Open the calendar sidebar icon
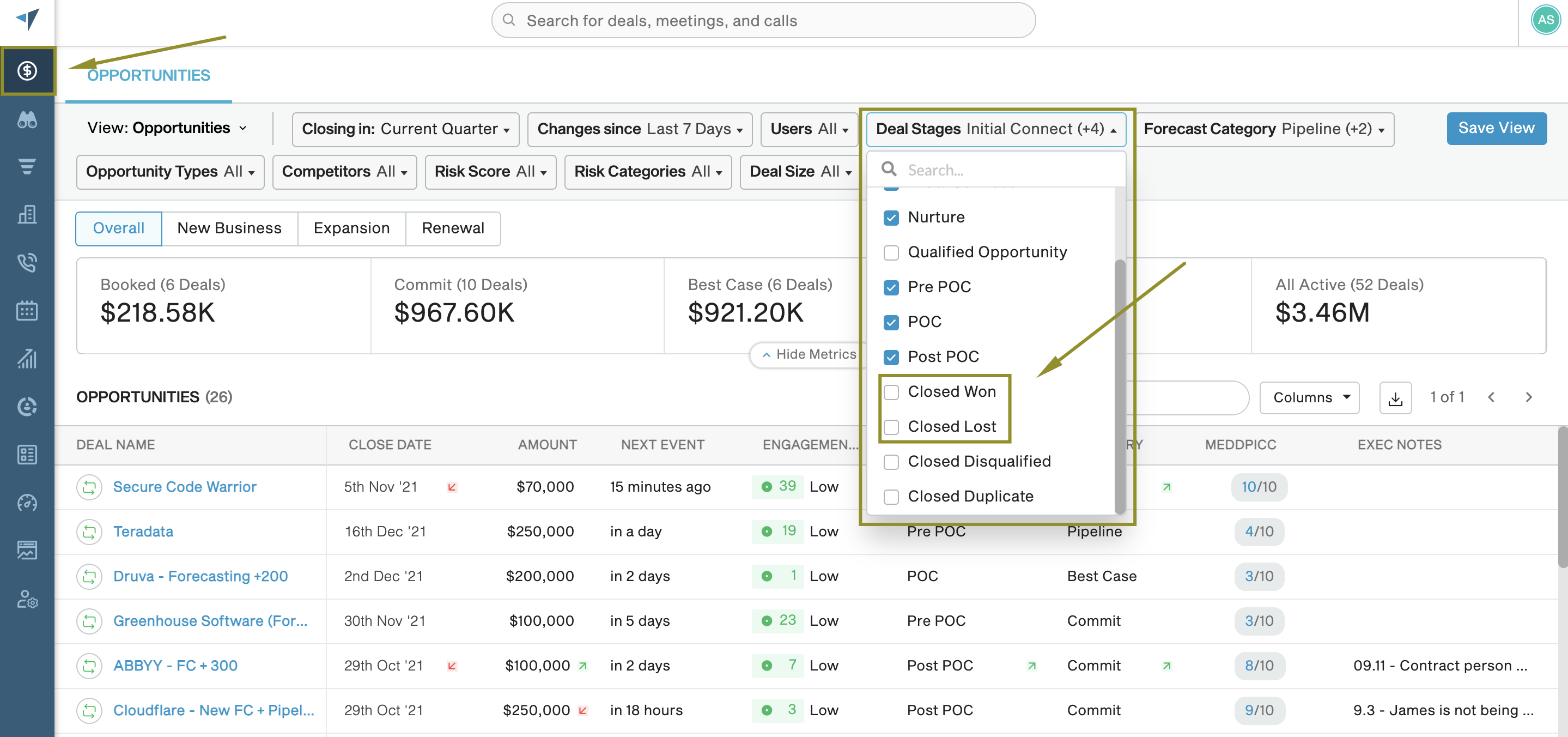 pyautogui.click(x=27, y=311)
